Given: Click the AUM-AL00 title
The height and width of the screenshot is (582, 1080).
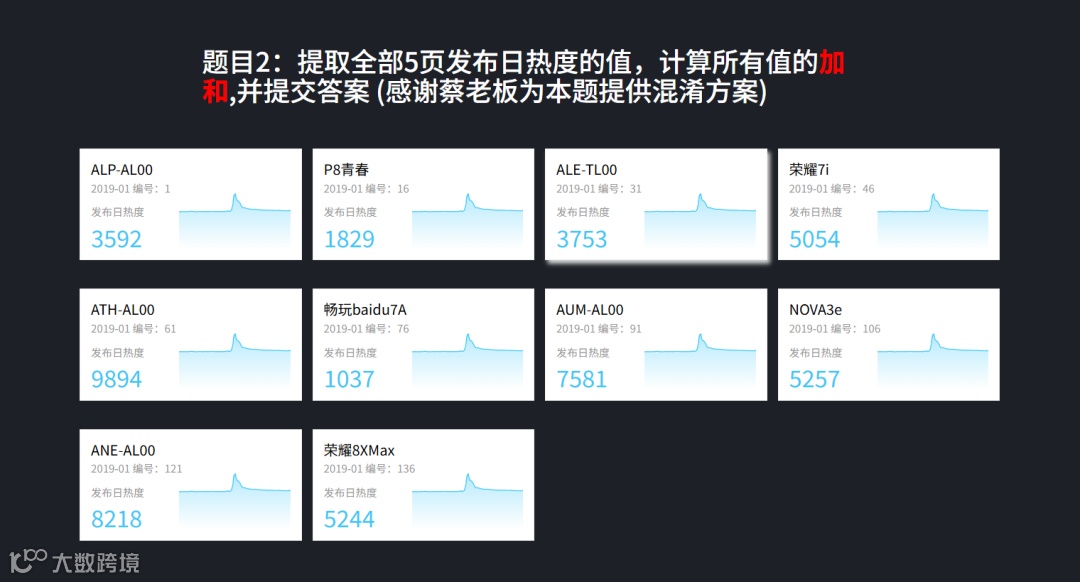Looking at the screenshot, I should (x=590, y=310).
